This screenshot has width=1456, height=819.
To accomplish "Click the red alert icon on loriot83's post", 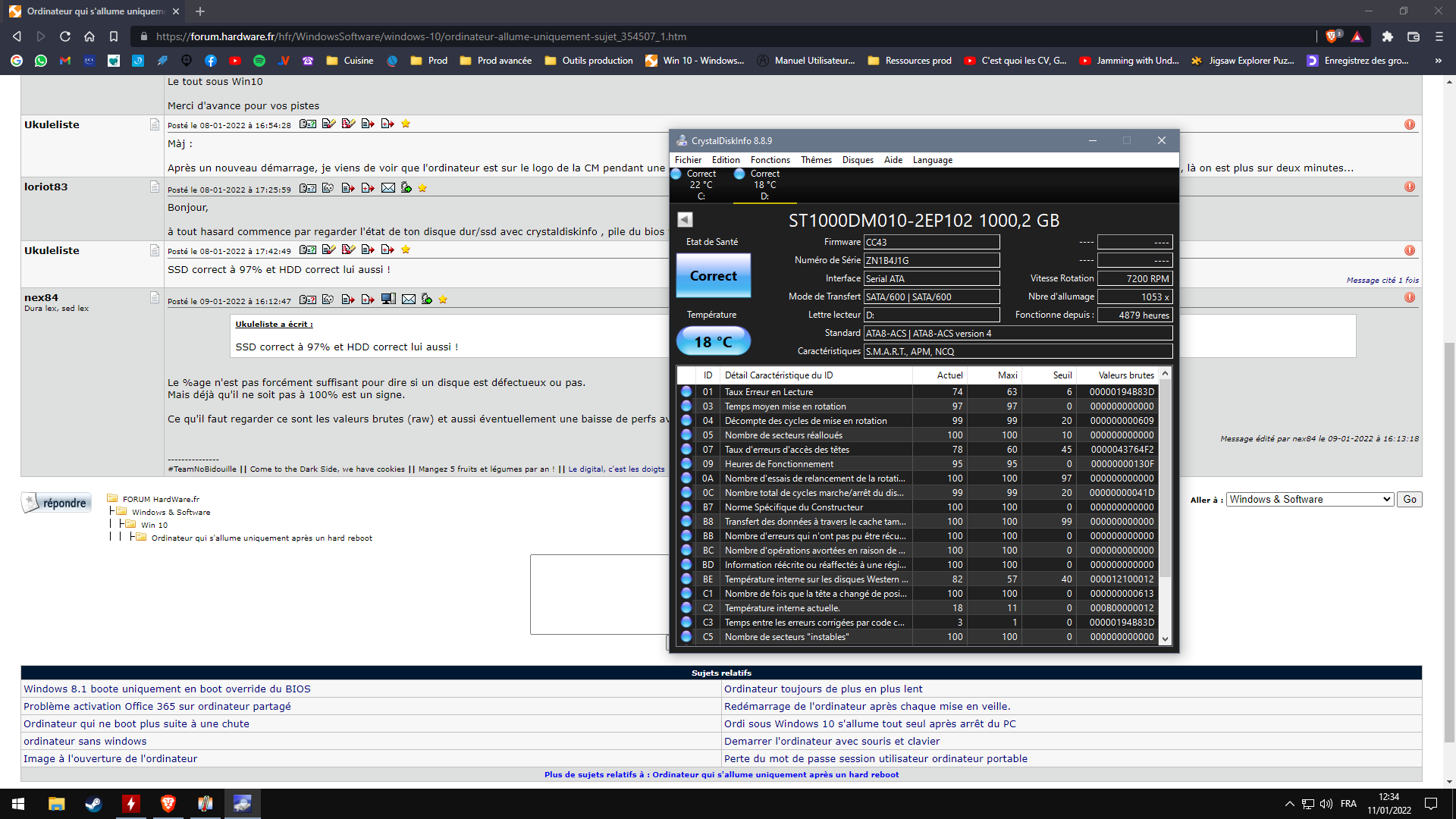I will pos(1410,187).
